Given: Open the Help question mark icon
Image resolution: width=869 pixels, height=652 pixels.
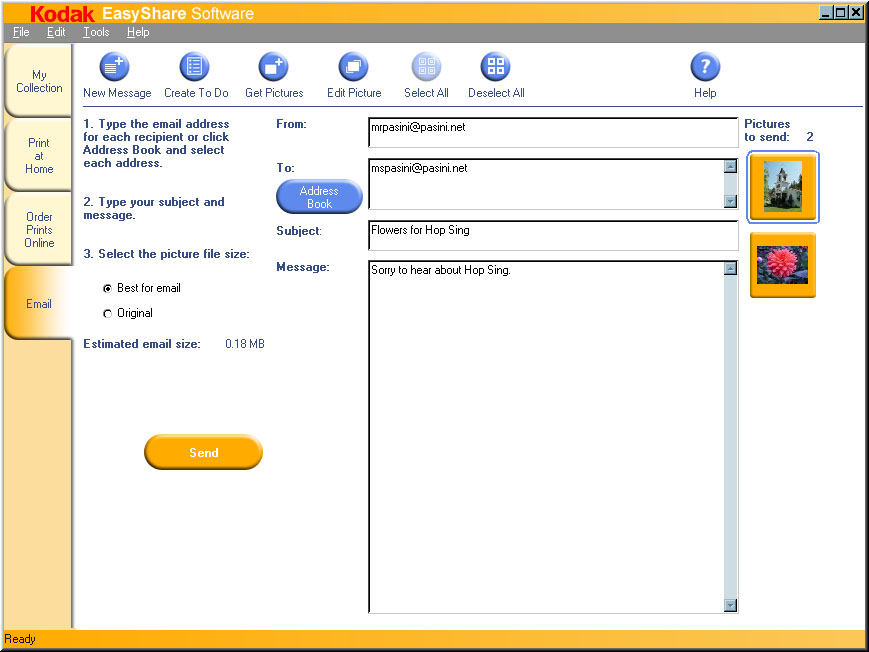Looking at the screenshot, I should click(x=705, y=68).
